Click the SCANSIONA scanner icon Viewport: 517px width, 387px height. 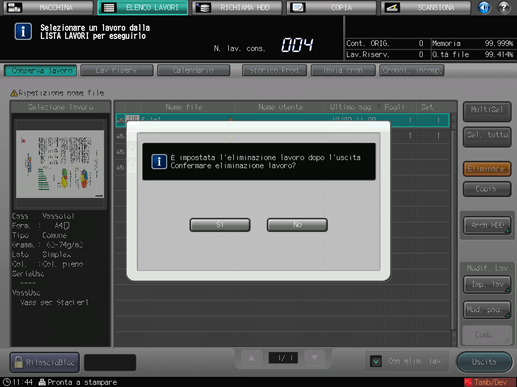(392, 8)
